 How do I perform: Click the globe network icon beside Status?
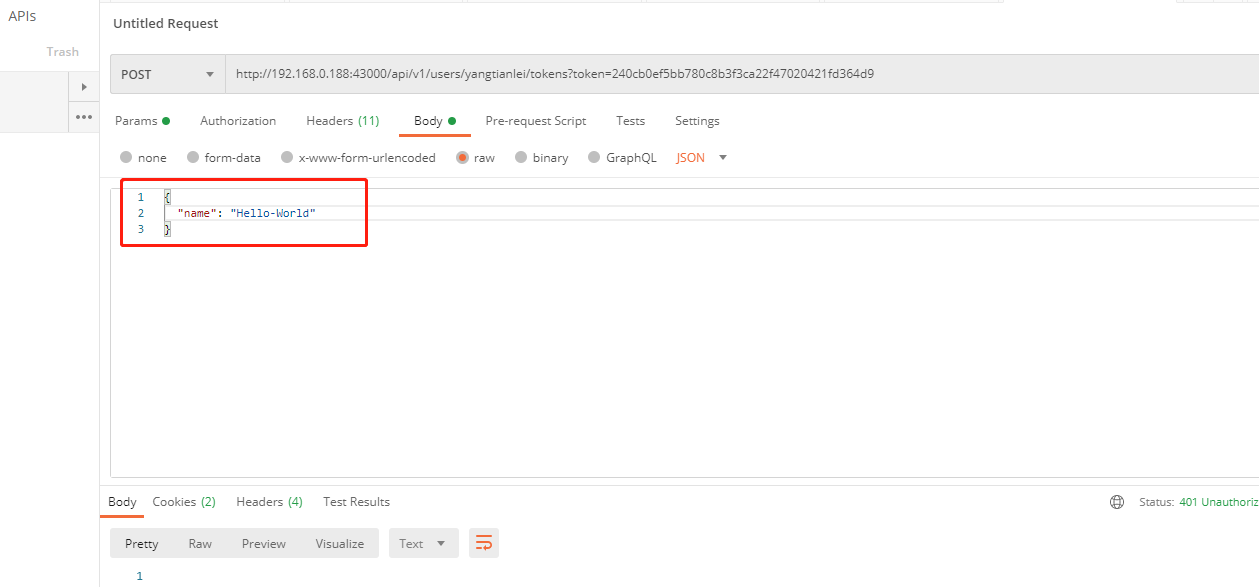click(1117, 502)
